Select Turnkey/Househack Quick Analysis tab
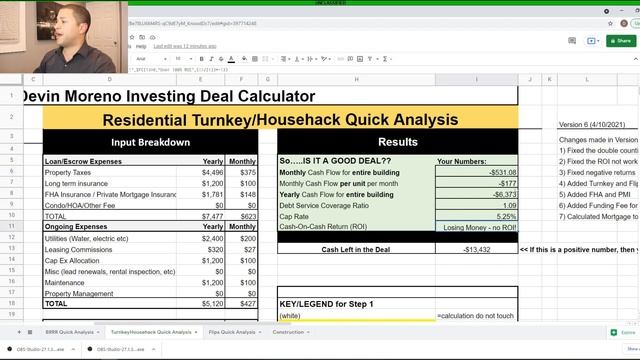640x360 pixels. 151,332
